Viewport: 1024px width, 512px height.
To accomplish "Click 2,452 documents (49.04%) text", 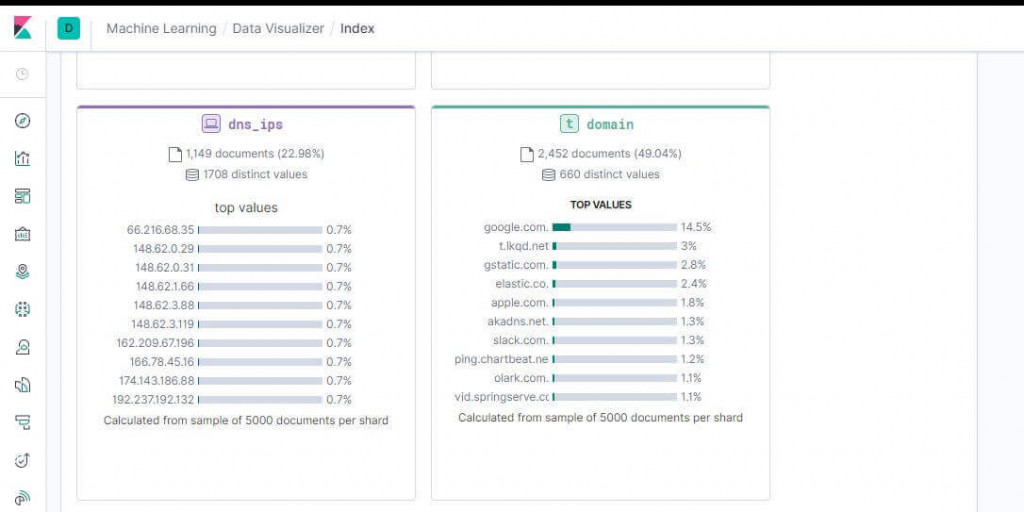I will (609, 154).
